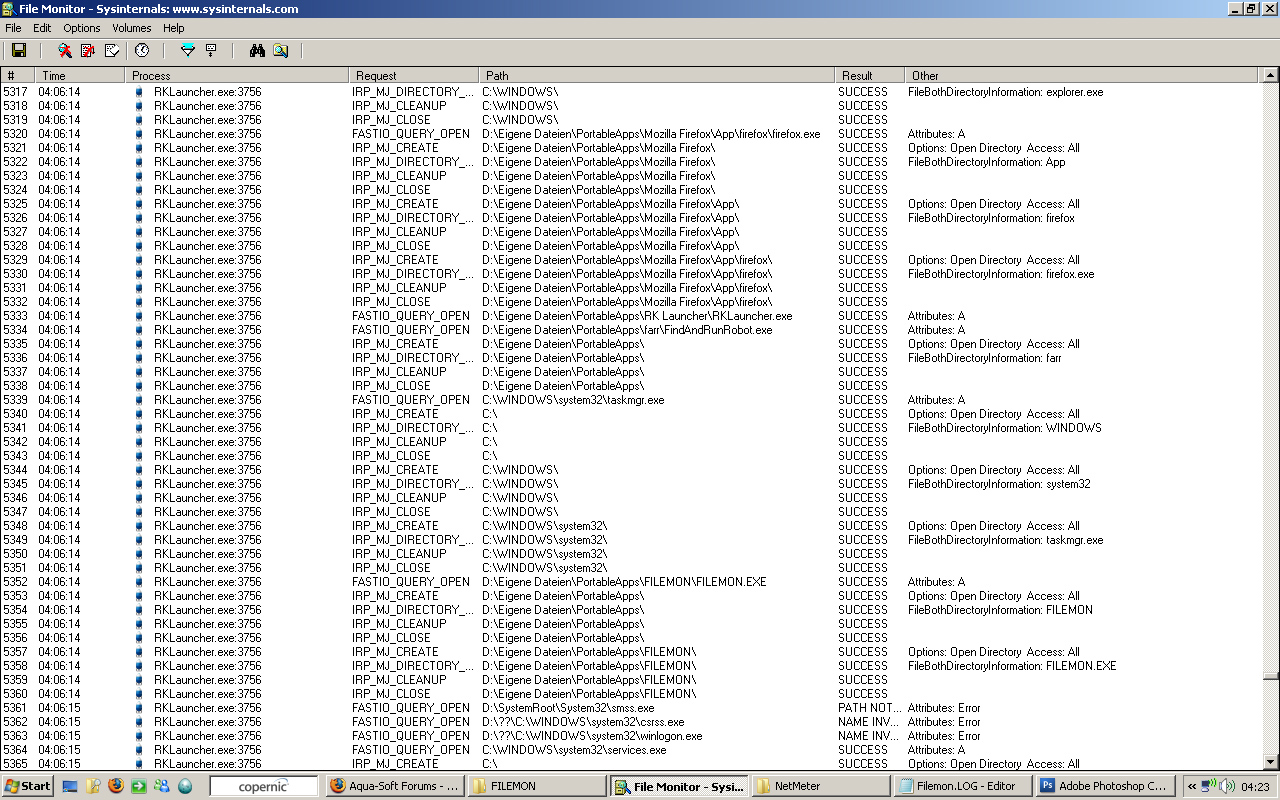Click taskmgr.exe path in row 5339

pyautogui.click(x=573, y=399)
